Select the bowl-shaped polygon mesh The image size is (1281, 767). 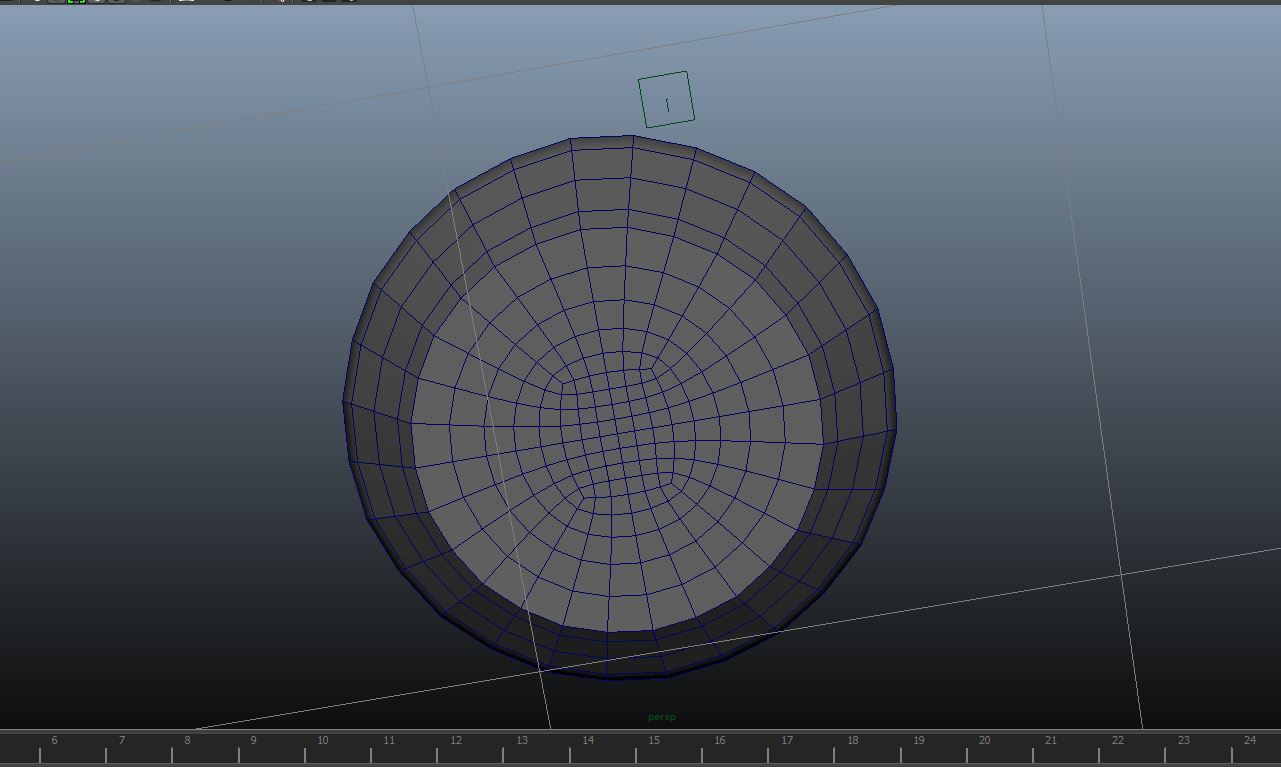pos(619,407)
